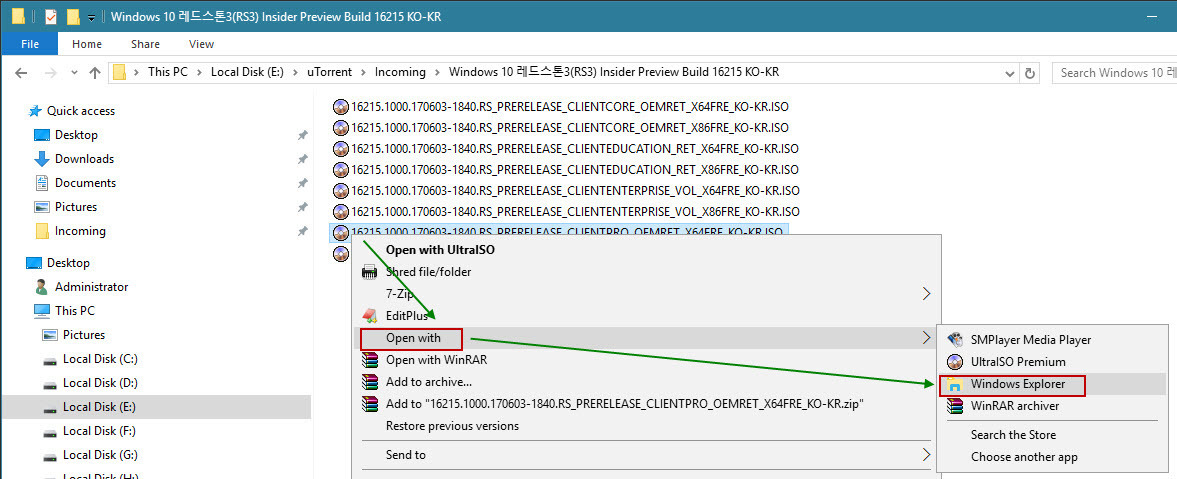
Task: Open the Quick Access Toolbar customize dropdown
Action: click(x=91, y=17)
